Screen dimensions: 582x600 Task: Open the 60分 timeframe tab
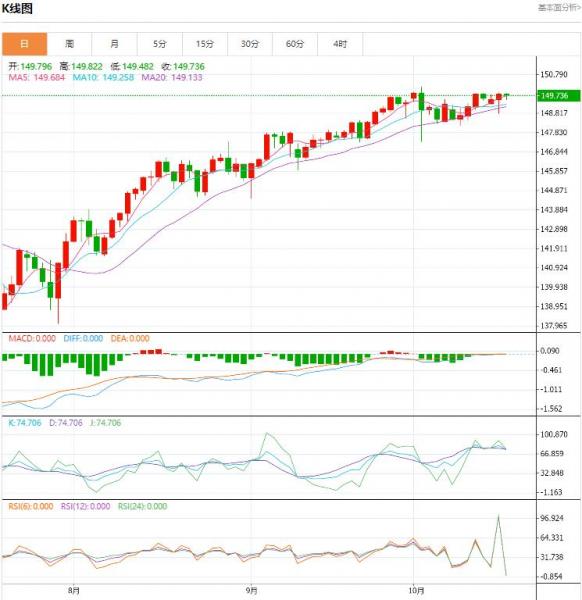(x=295, y=44)
